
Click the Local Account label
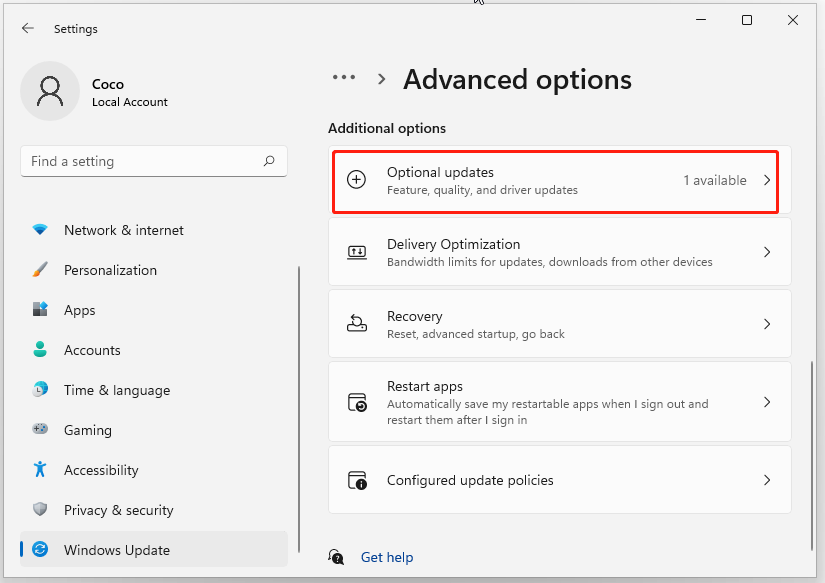[x=129, y=102]
